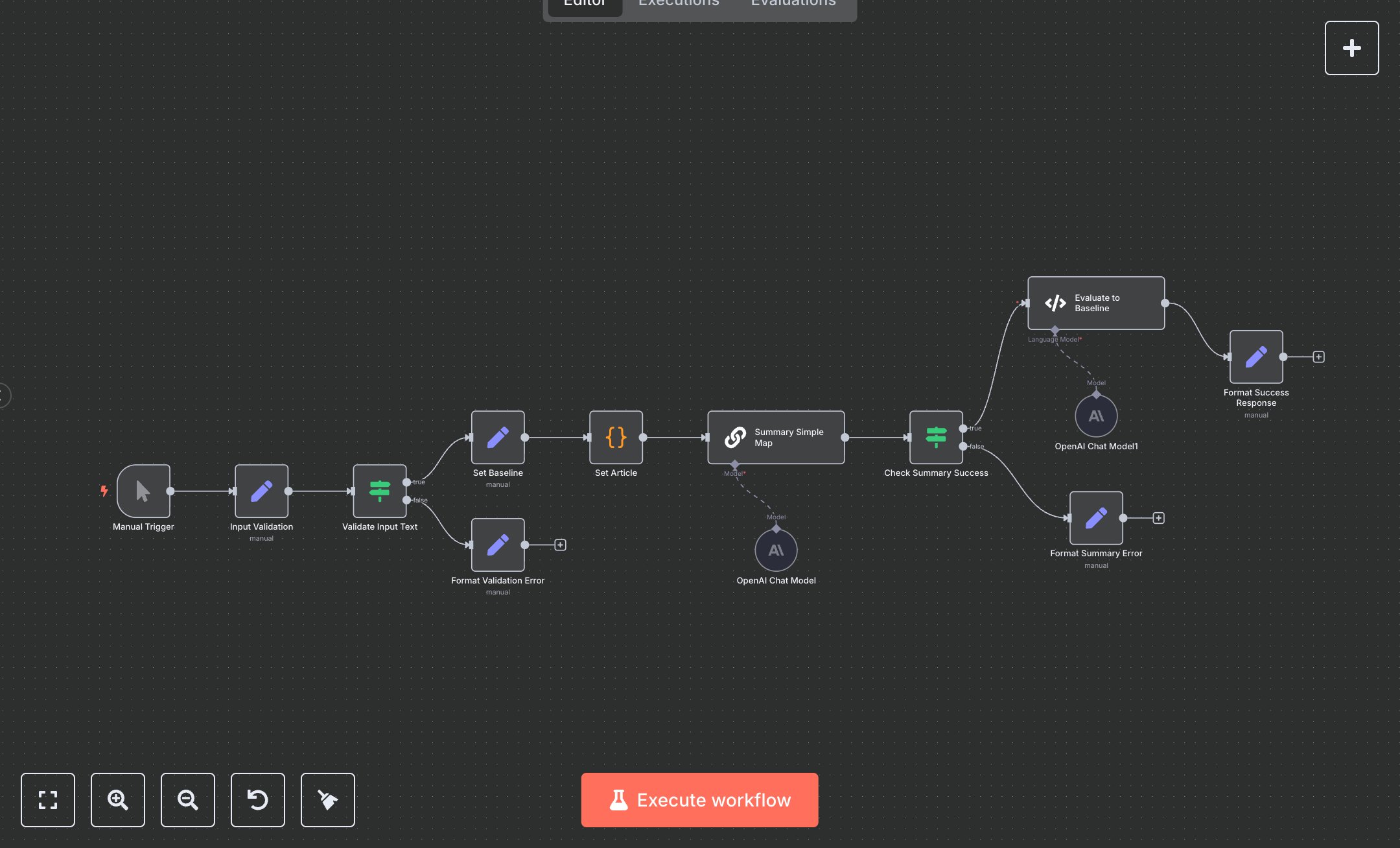The image size is (1400, 848).
Task: Fit the workflow to the view
Action: coord(48,800)
